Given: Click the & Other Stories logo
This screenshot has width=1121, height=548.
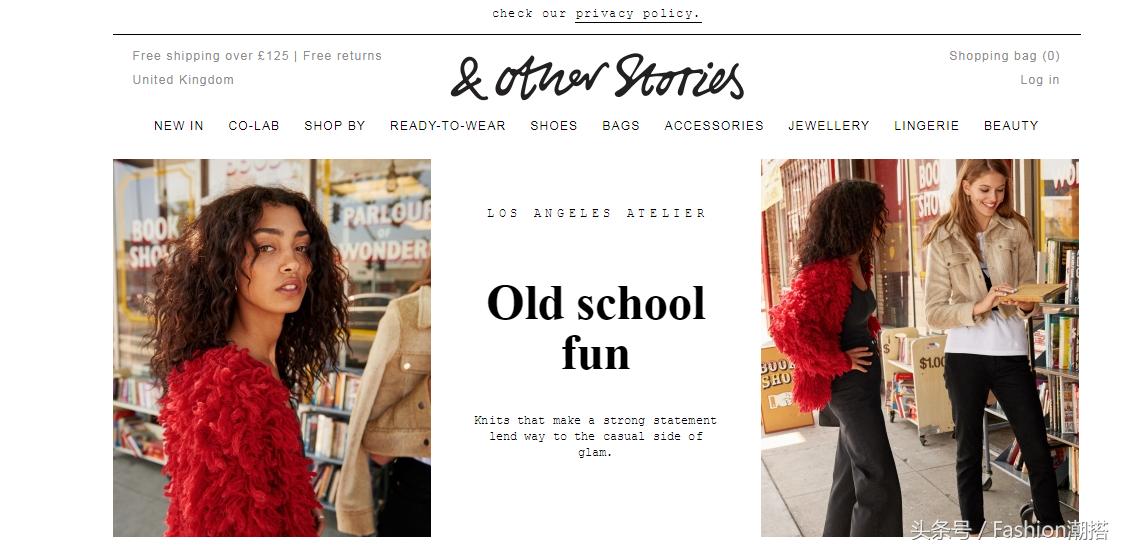Looking at the screenshot, I should 597,77.
